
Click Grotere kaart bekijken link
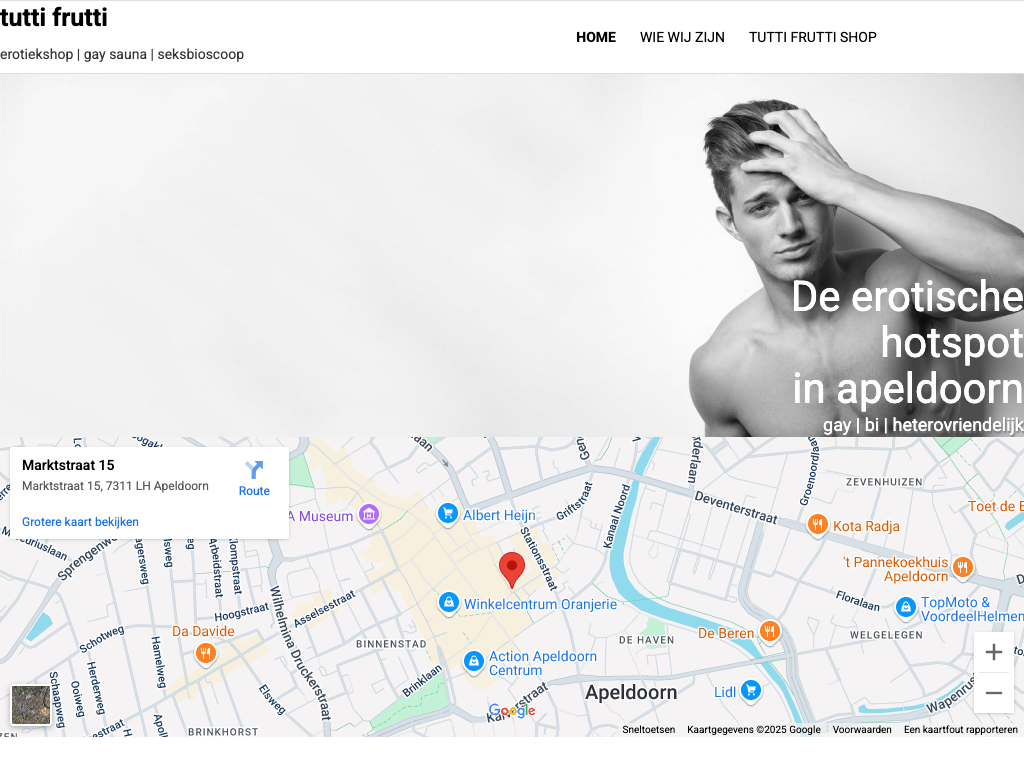coord(80,522)
